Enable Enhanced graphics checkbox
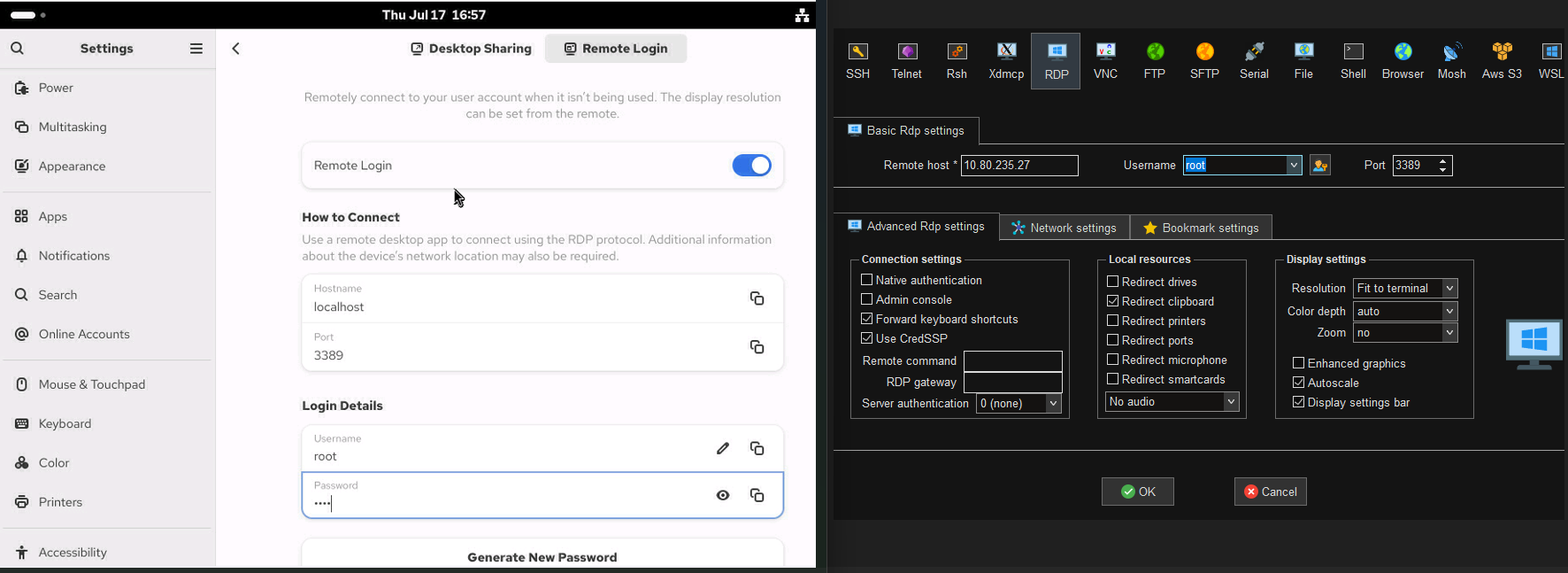Image resolution: width=1568 pixels, height=573 pixels. (1299, 363)
